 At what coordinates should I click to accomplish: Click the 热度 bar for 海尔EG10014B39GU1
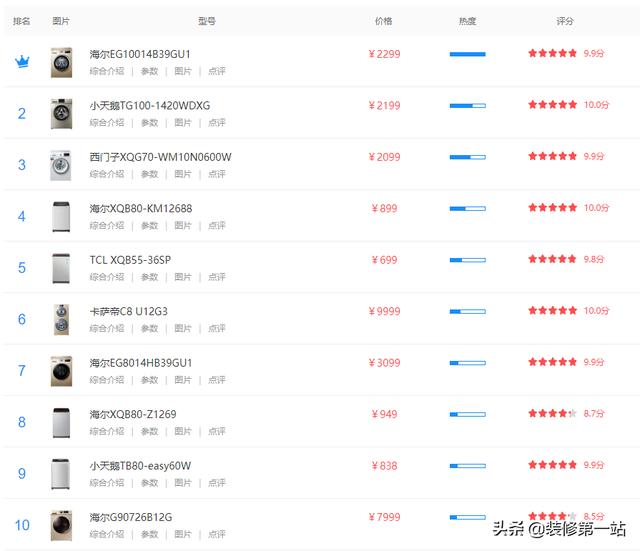pos(468,54)
